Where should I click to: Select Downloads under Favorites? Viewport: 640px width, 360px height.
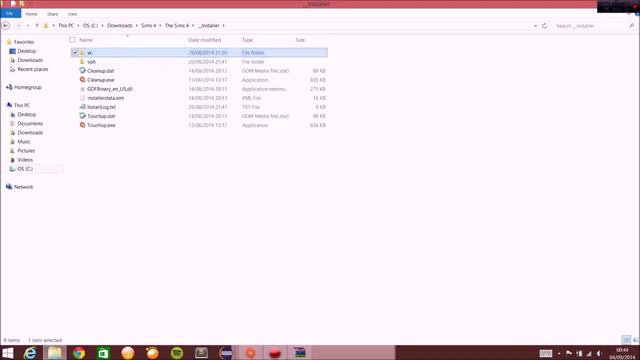pyautogui.click(x=30, y=60)
